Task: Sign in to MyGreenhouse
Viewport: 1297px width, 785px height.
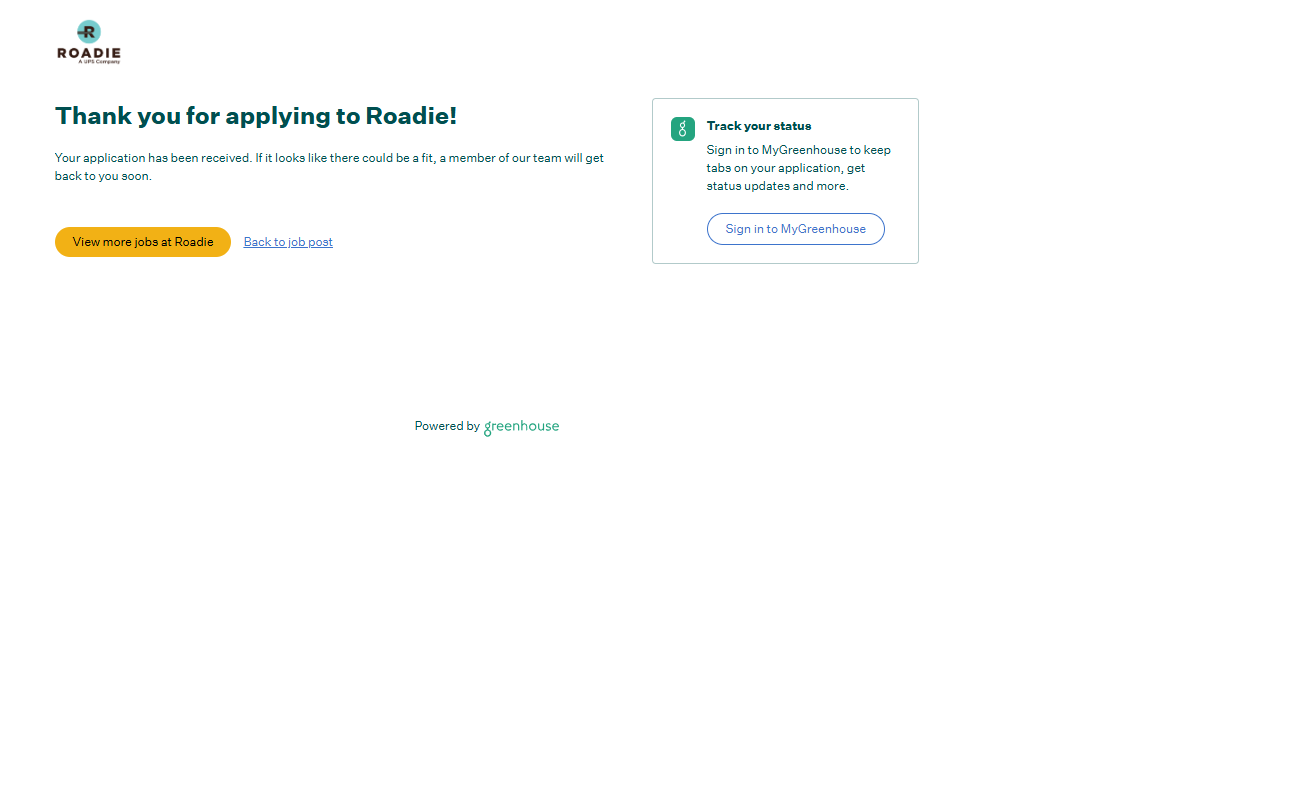Action: click(x=795, y=229)
